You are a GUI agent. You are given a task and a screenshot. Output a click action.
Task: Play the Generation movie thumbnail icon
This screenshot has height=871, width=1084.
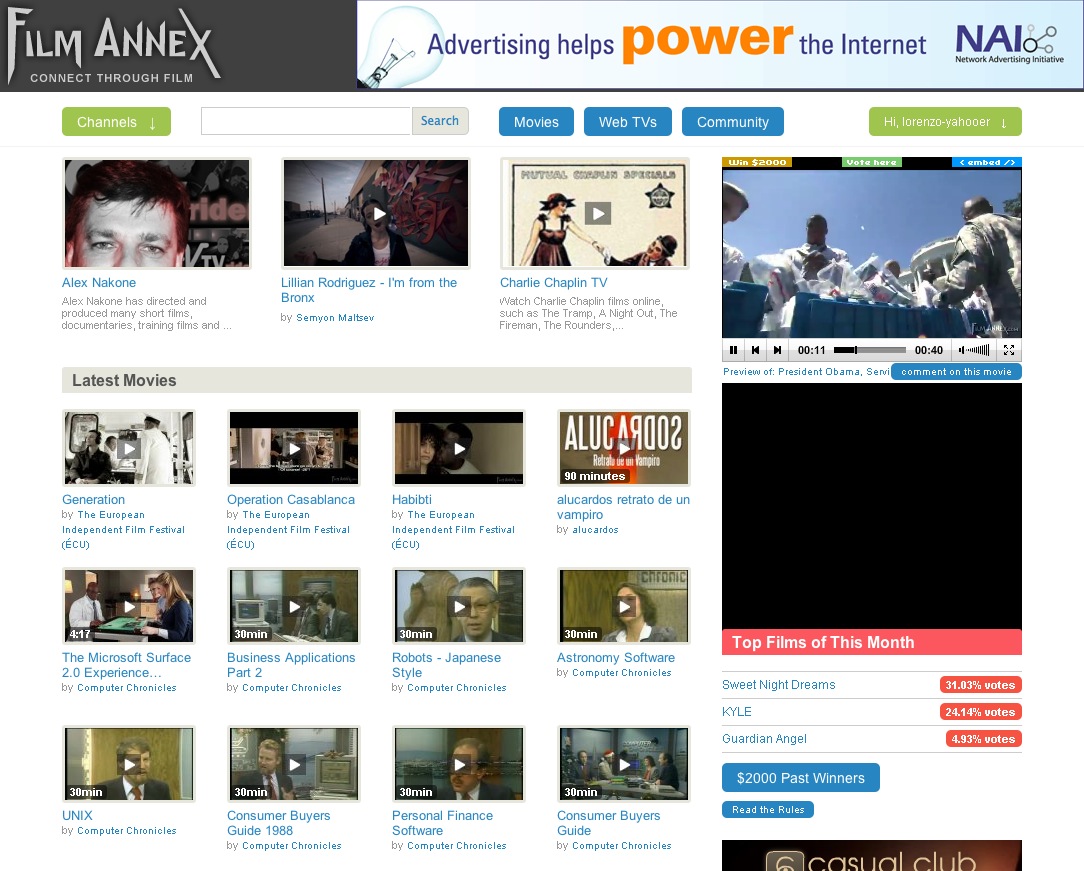tap(129, 449)
